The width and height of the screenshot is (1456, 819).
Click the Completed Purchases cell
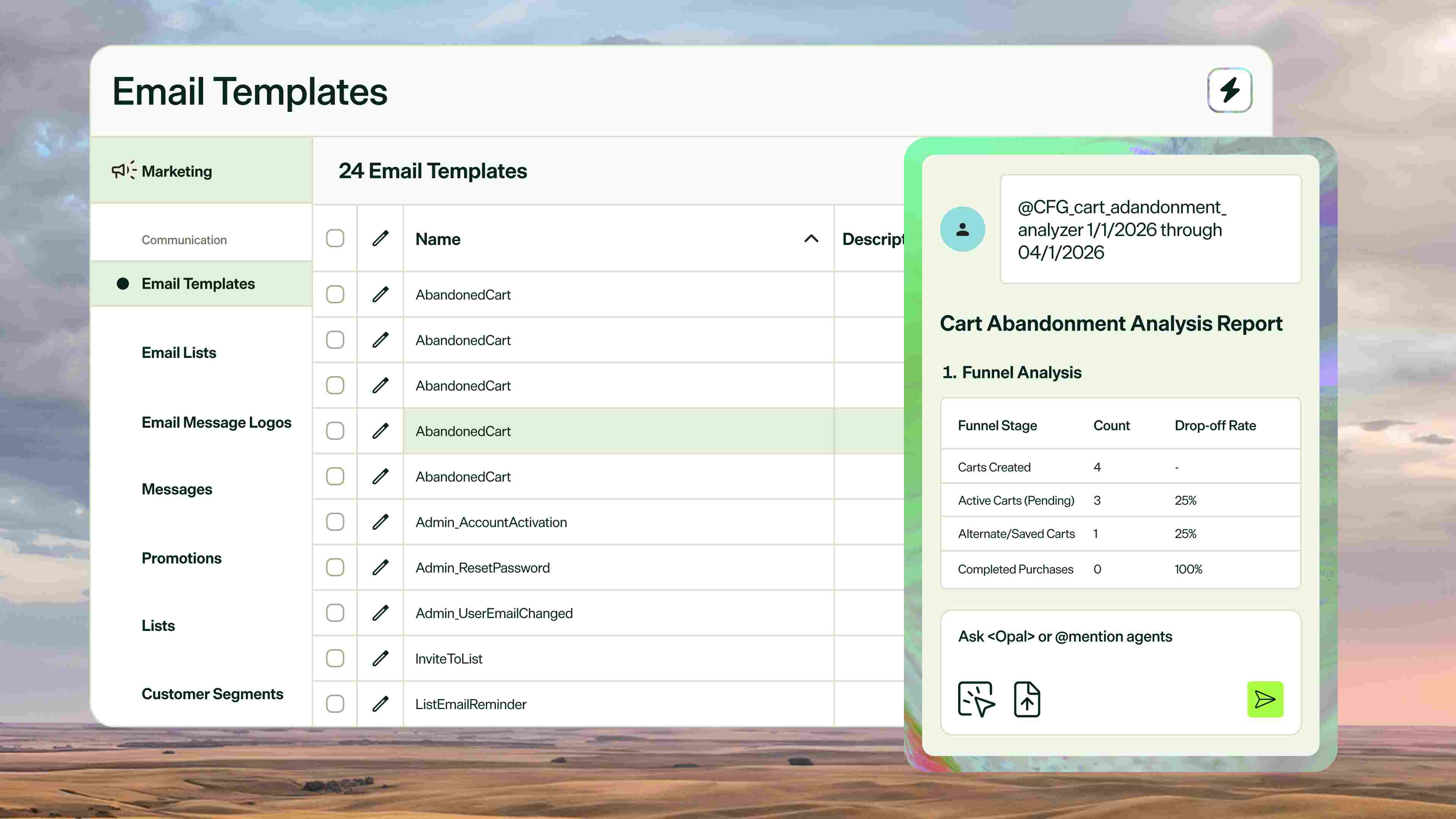tap(1015, 569)
